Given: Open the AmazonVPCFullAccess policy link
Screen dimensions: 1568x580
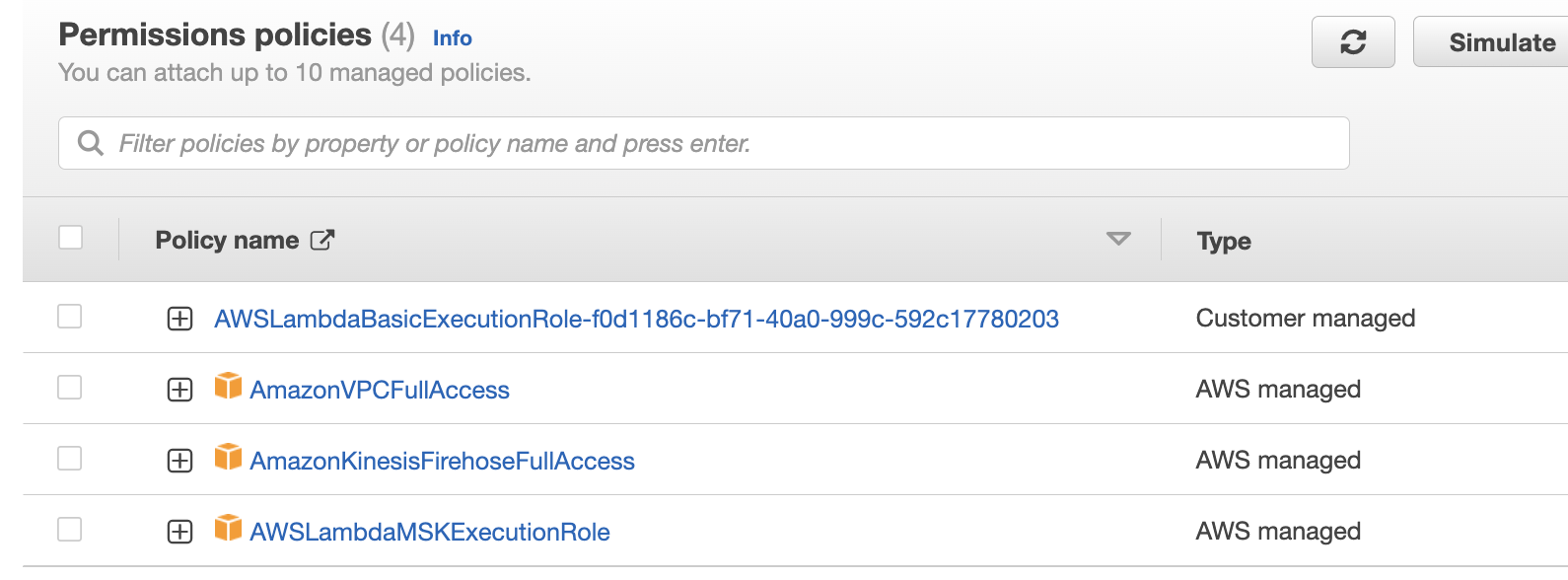Looking at the screenshot, I should pos(380,390).
